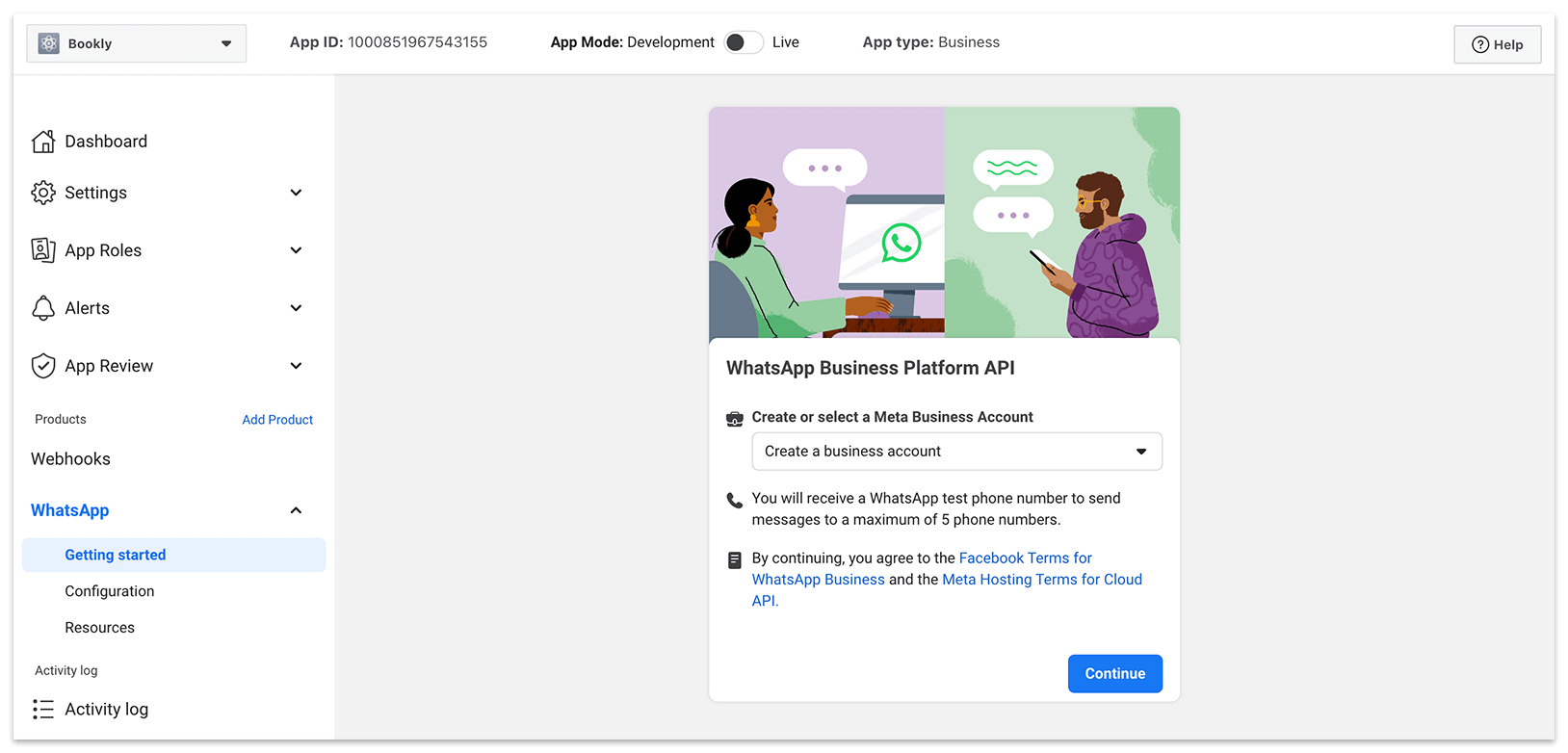1568x753 pixels.
Task: Click the Settings gear icon in sidebar
Action: 43,193
